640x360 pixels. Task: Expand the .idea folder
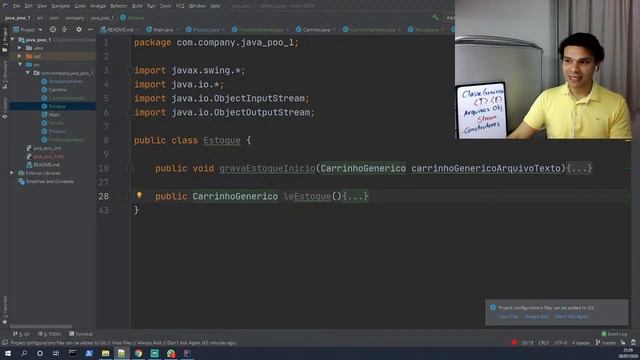point(20,48)
